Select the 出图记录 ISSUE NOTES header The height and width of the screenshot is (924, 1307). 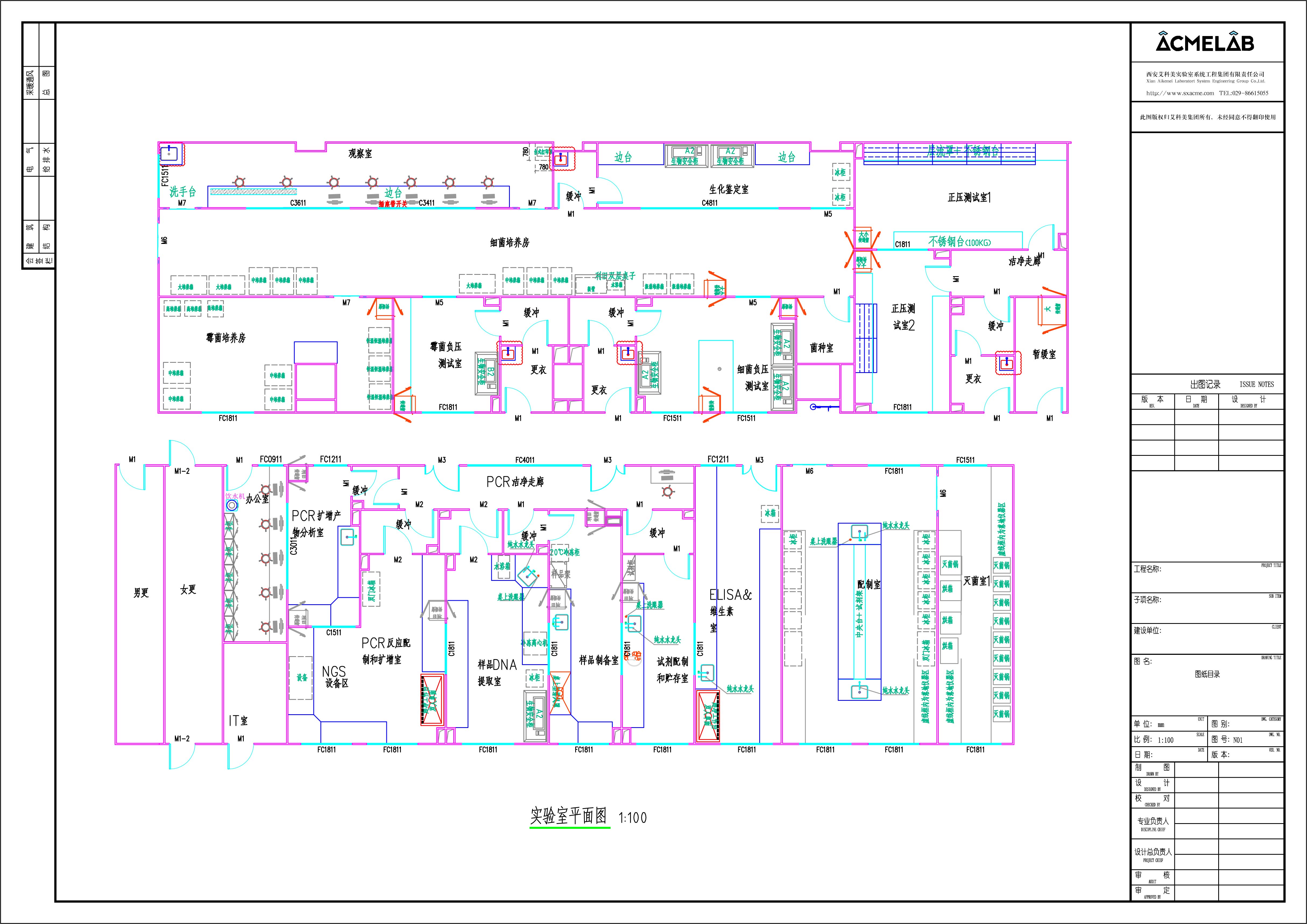tap(1232, 384)
